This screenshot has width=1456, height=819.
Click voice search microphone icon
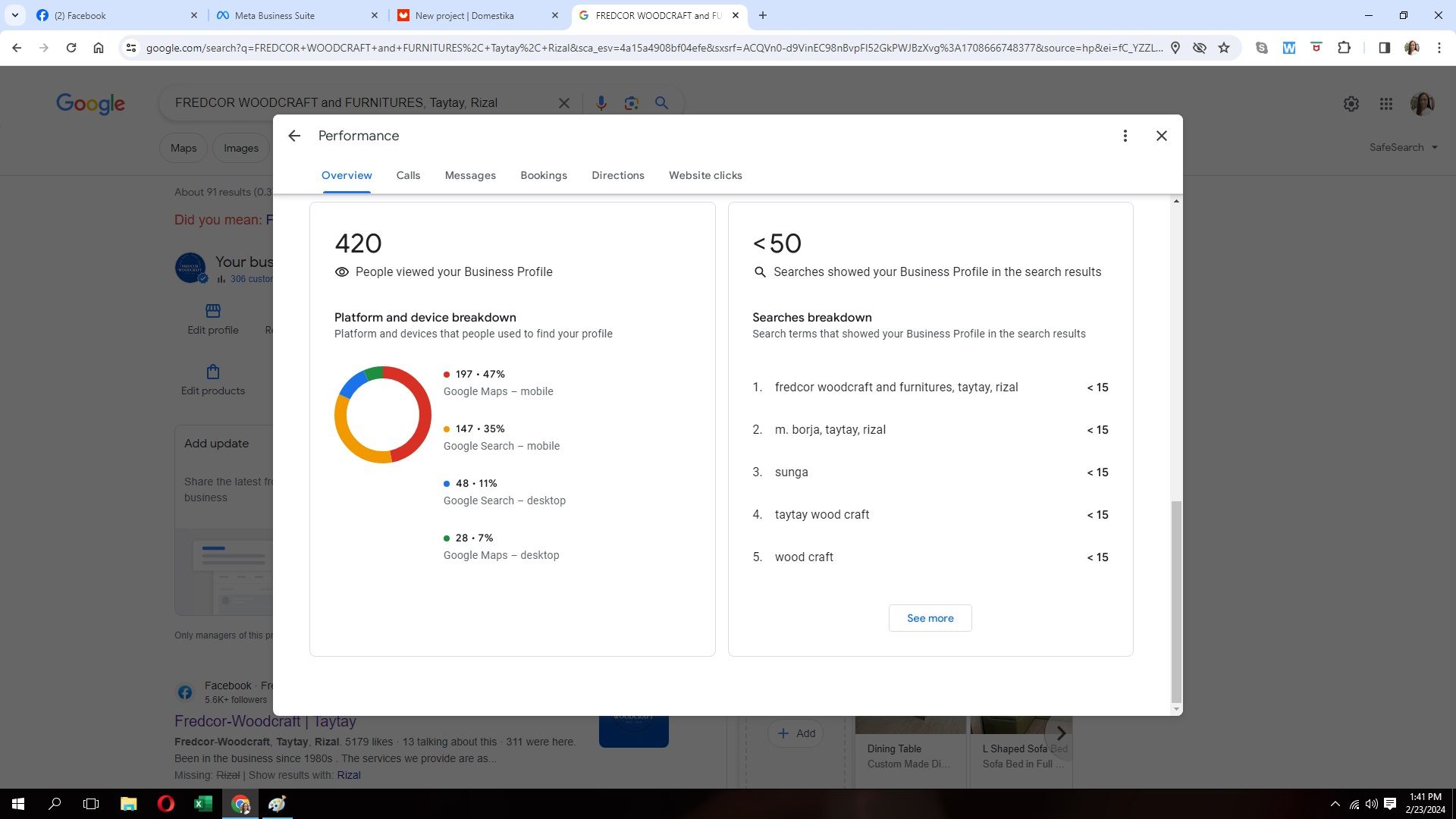pyautogui.click(x=601, y=103)
